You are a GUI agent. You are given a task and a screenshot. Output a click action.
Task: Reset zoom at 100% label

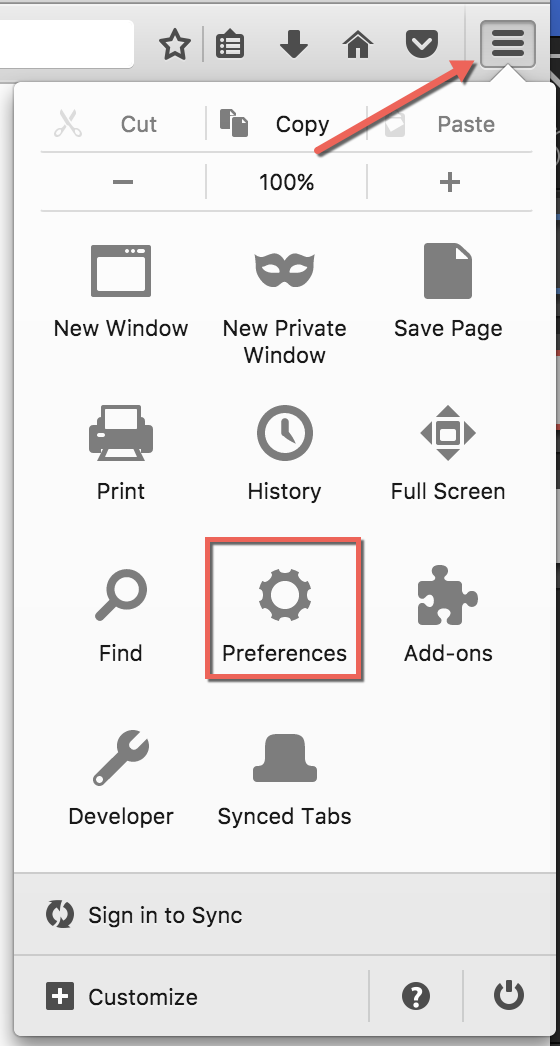pos(286,181)
